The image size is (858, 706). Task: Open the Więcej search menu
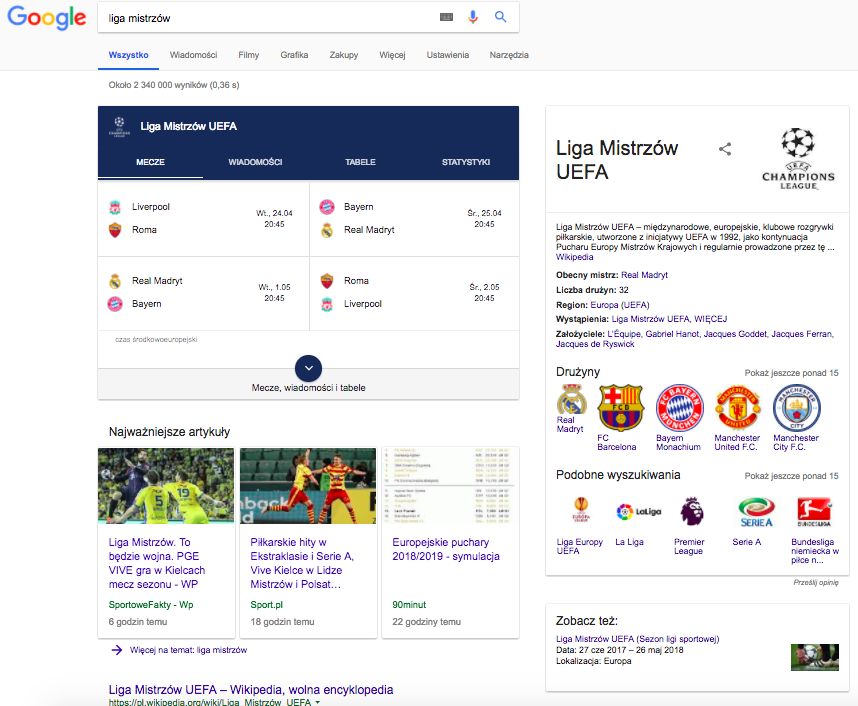click(x=392, y=55)
